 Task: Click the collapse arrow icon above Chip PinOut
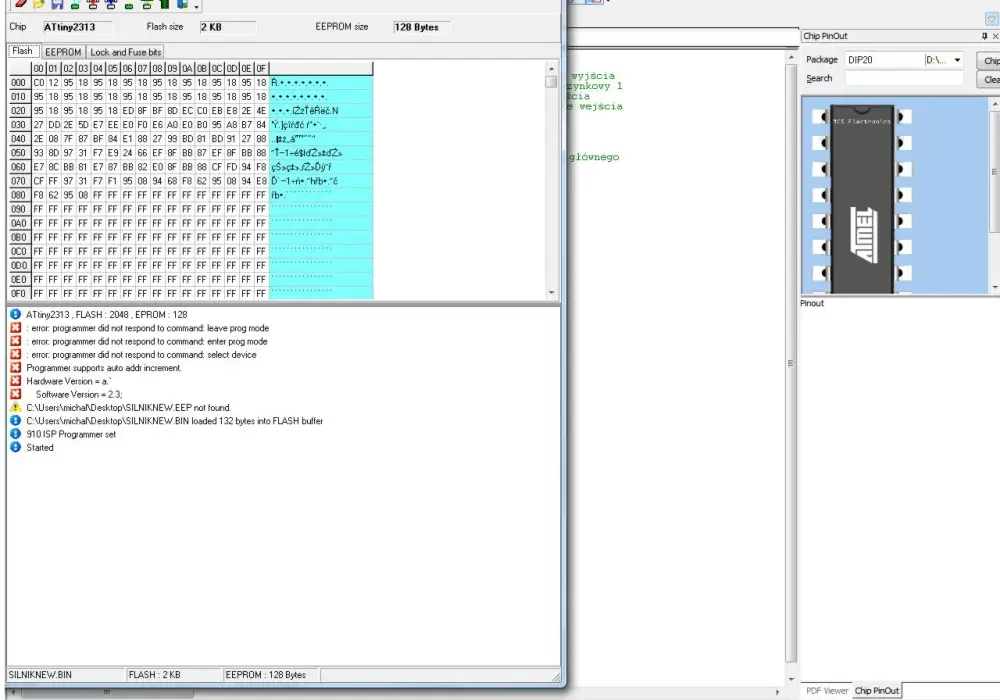click(x=992, y=19)
